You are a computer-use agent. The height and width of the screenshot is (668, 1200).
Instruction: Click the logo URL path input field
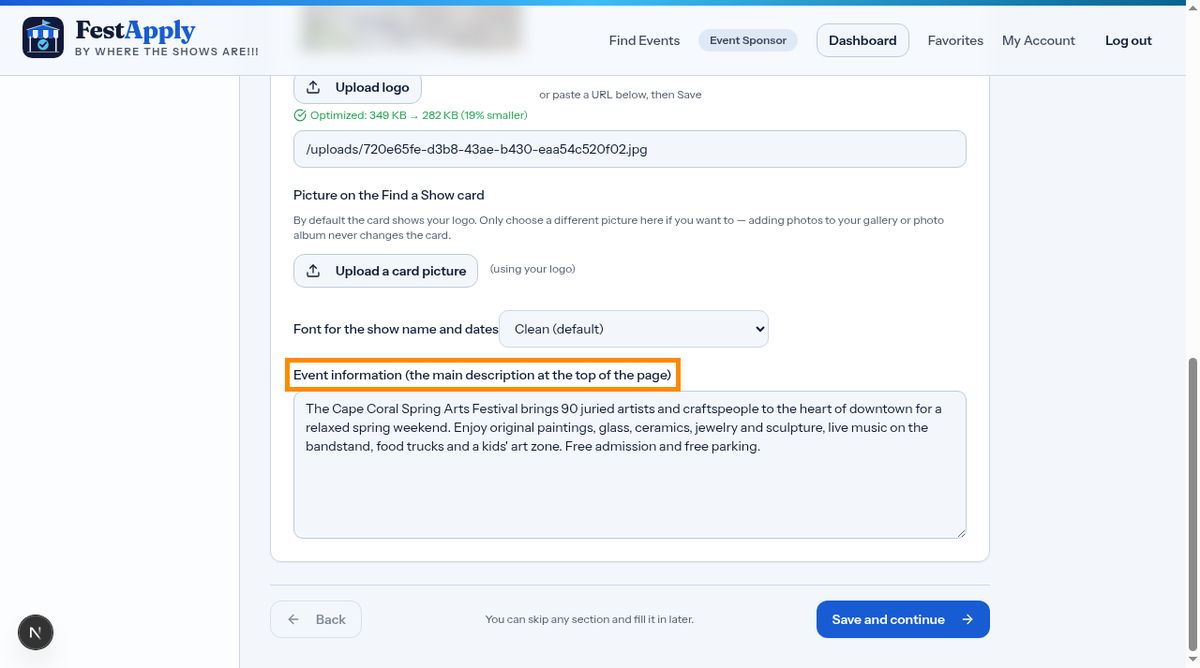[x=630, y=149]
